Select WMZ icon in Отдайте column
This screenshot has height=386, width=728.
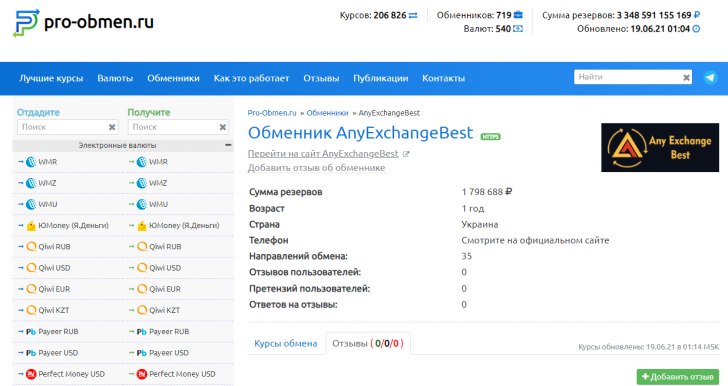31,183
